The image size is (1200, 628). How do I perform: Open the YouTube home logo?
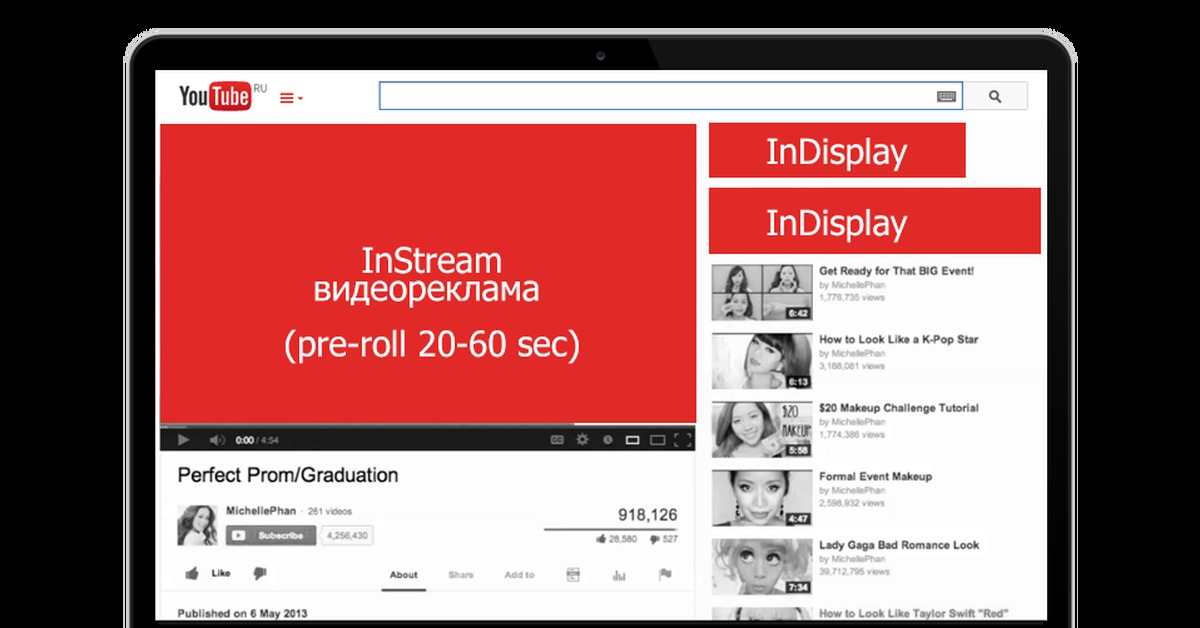pos(215,96)
